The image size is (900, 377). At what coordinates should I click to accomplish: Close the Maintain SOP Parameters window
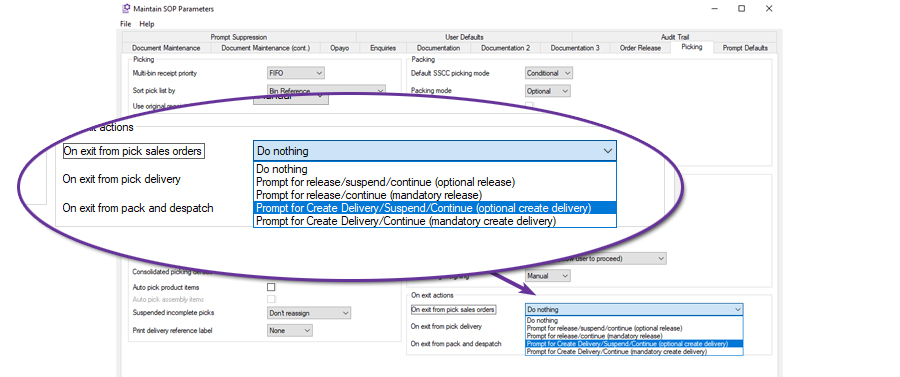click(x=769, y=9)
